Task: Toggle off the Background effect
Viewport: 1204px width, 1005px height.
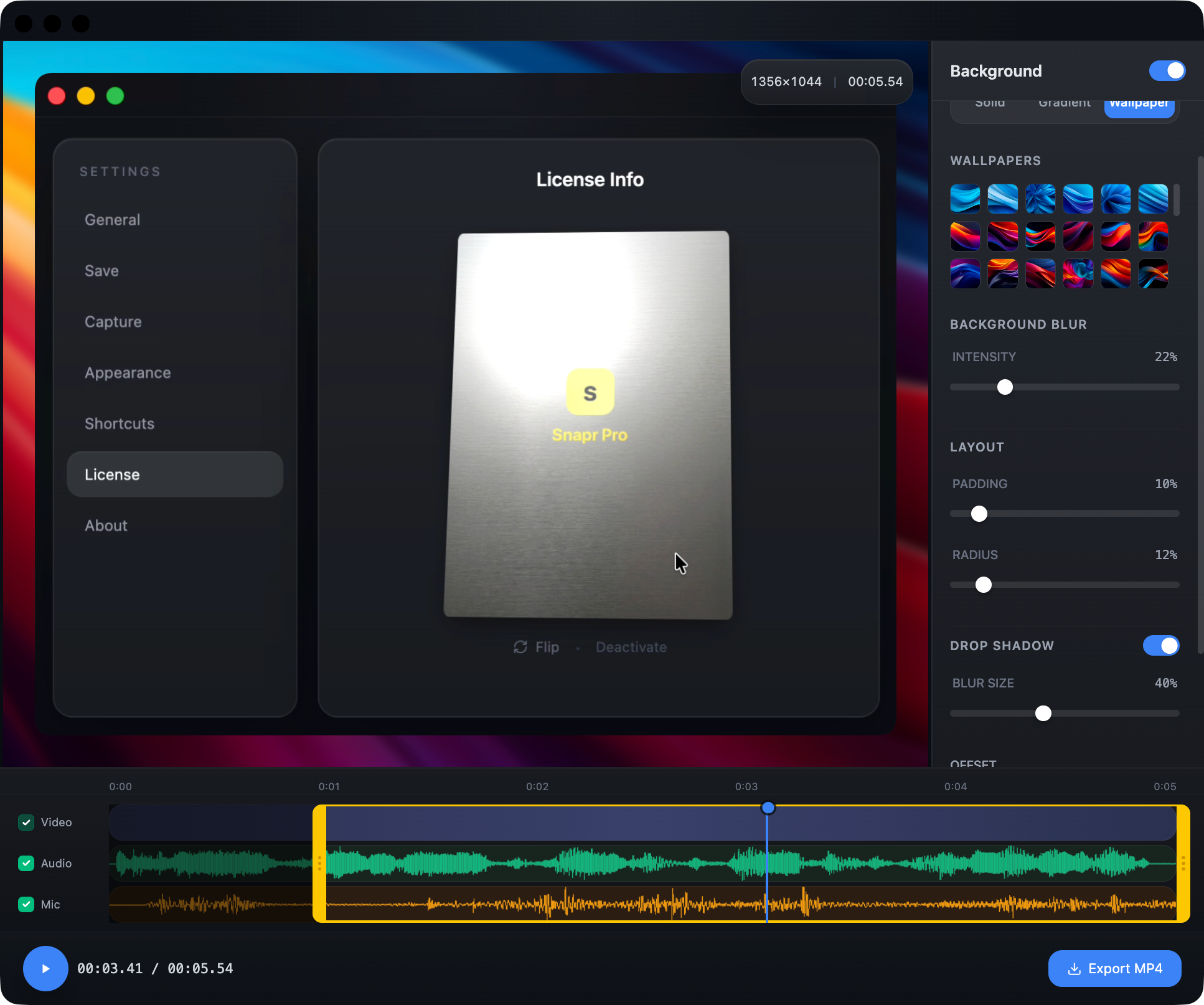Action: pos(1167,70)
